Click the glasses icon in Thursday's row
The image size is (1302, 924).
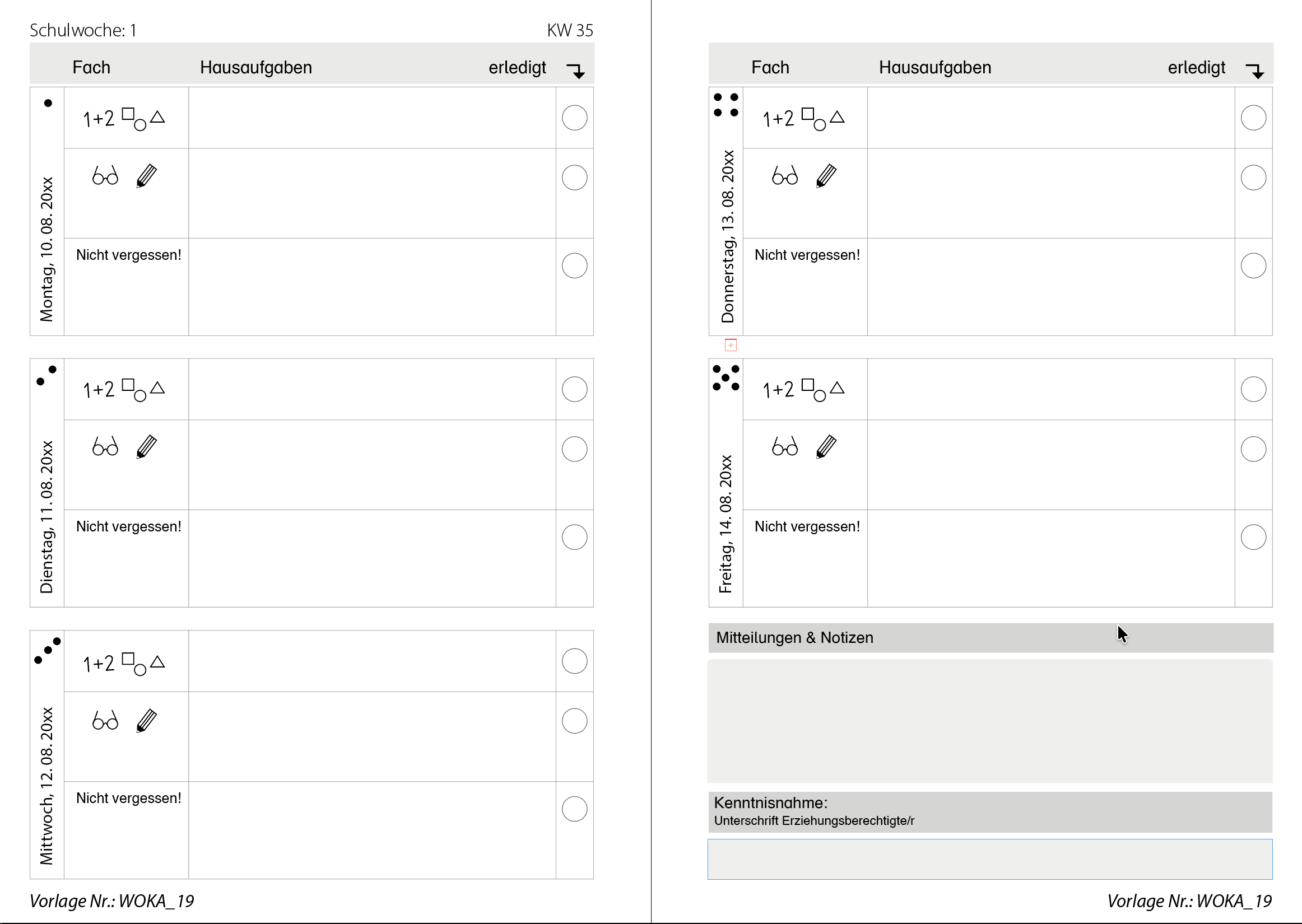785,175
